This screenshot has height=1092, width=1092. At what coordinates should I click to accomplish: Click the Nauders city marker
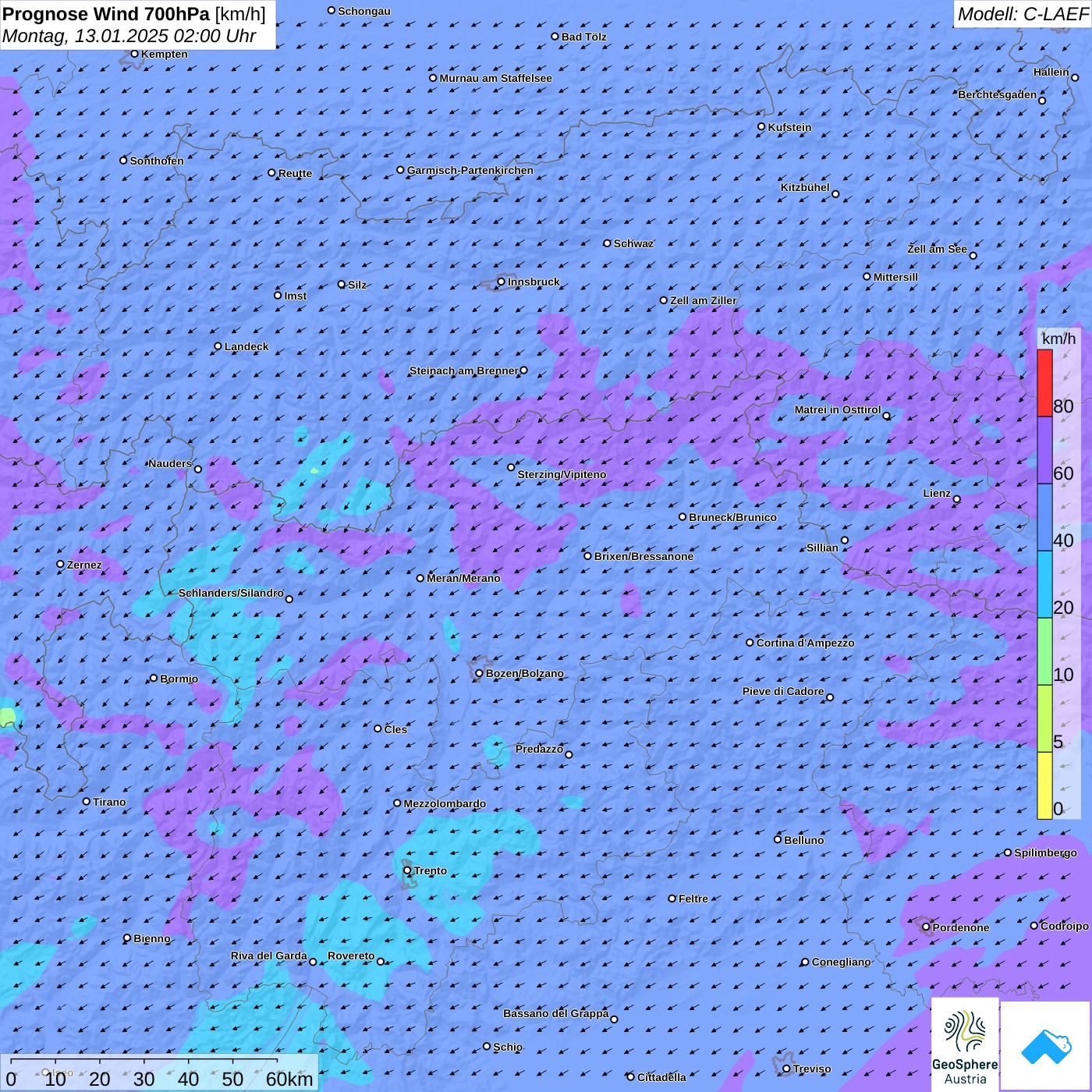click(x=198, y=470)
